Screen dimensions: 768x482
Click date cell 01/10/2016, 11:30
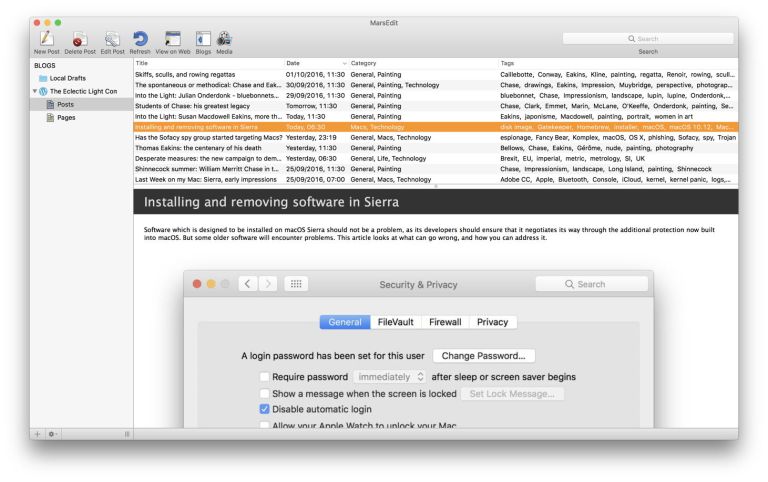315,74
